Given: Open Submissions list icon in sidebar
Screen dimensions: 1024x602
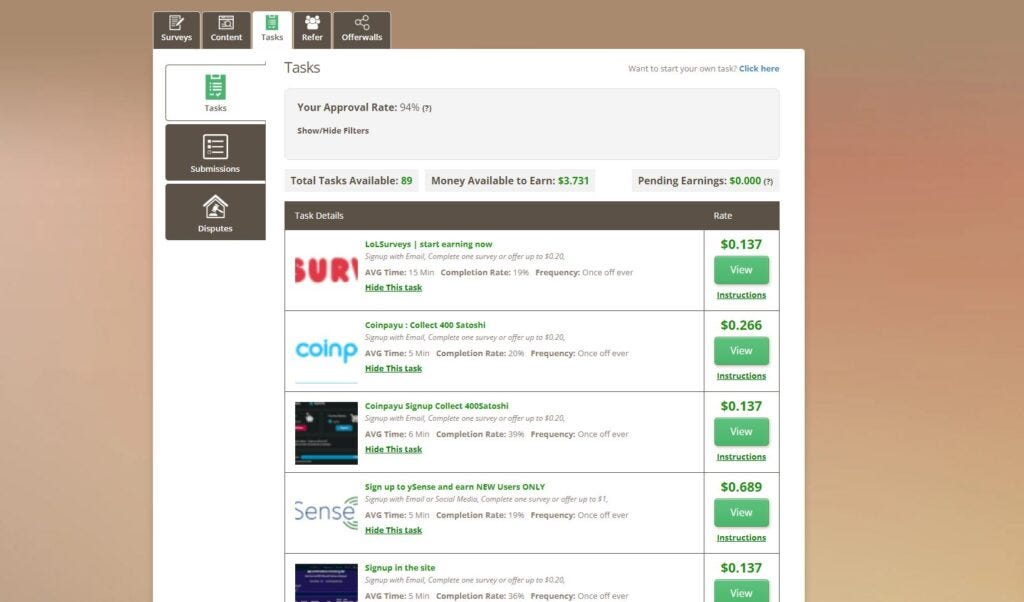Looking at the screenshot, I should coord(215,147).
